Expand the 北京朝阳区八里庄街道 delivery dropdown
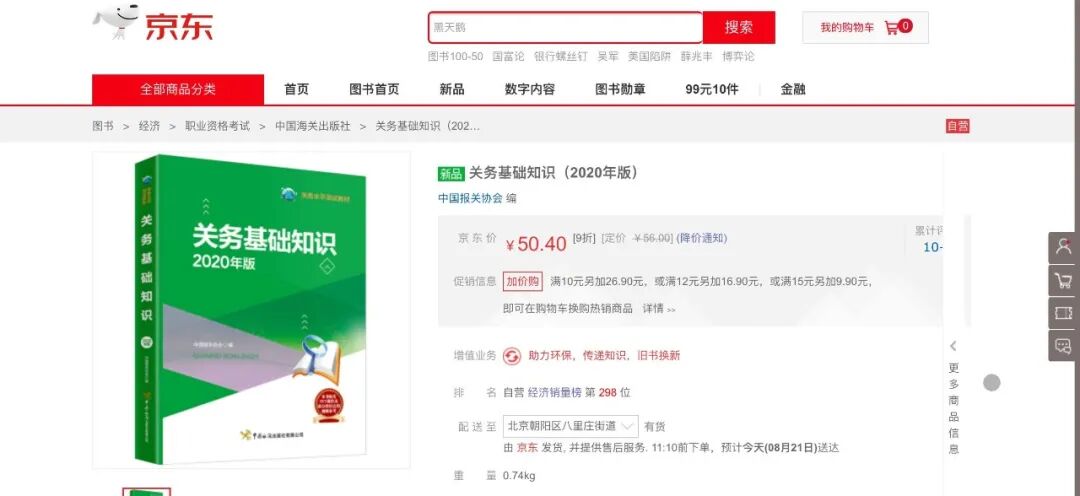 pos(570,426)
